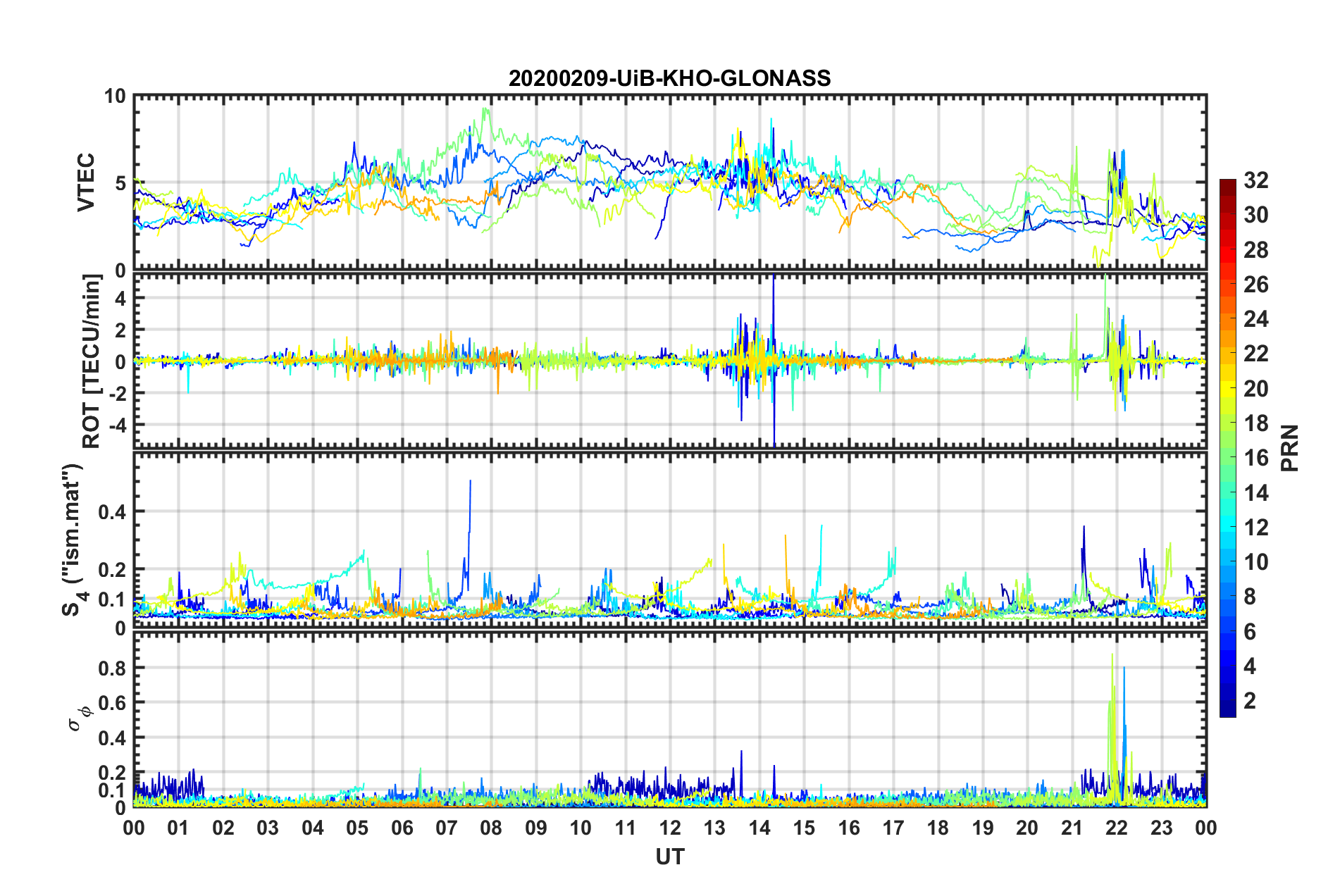Click the large ROT spike near 14:20 UT
This screenshot has height=896, width=1340.
[x=774, y=361]
